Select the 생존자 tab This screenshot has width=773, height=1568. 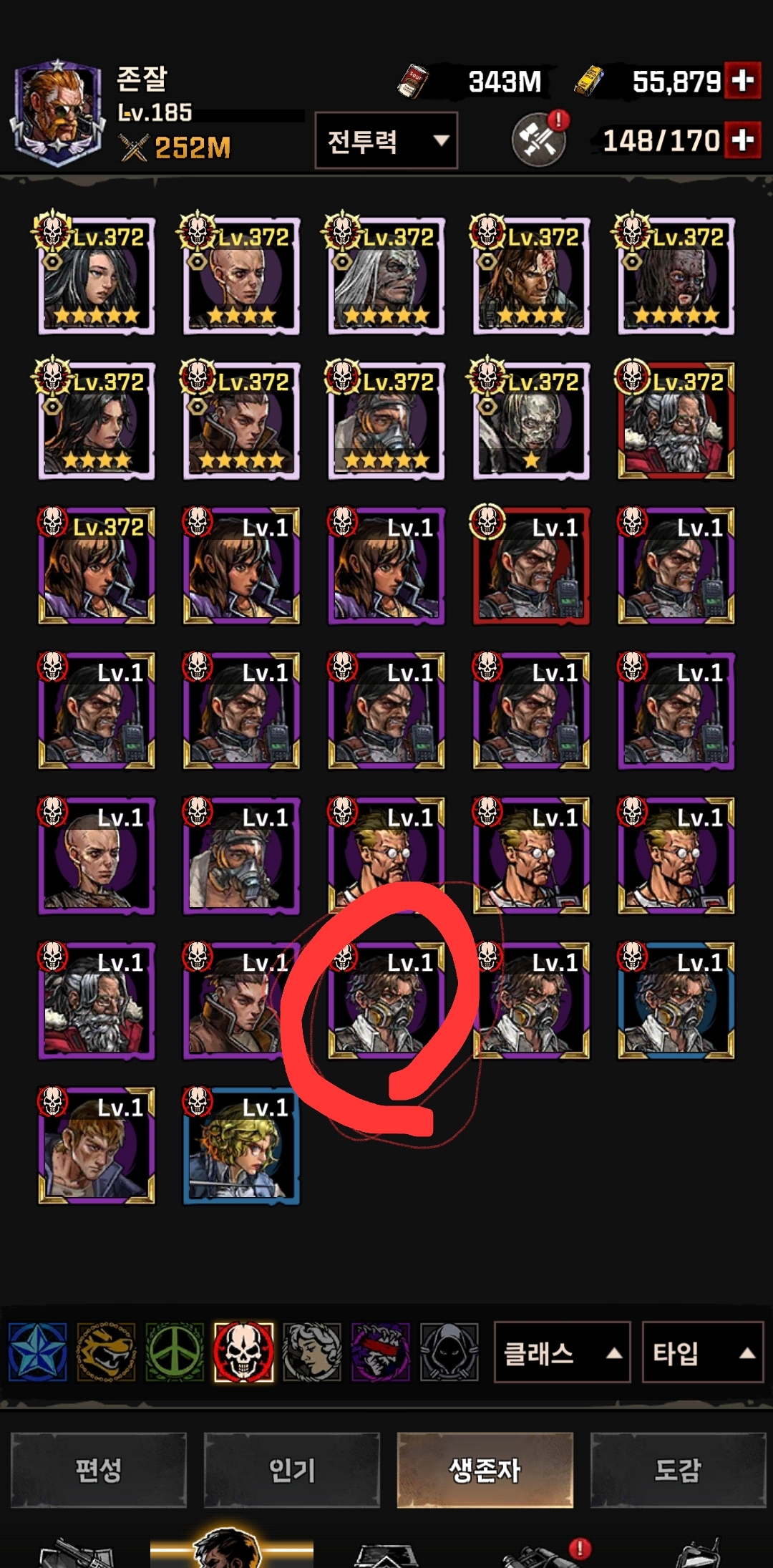point(485,1470)
